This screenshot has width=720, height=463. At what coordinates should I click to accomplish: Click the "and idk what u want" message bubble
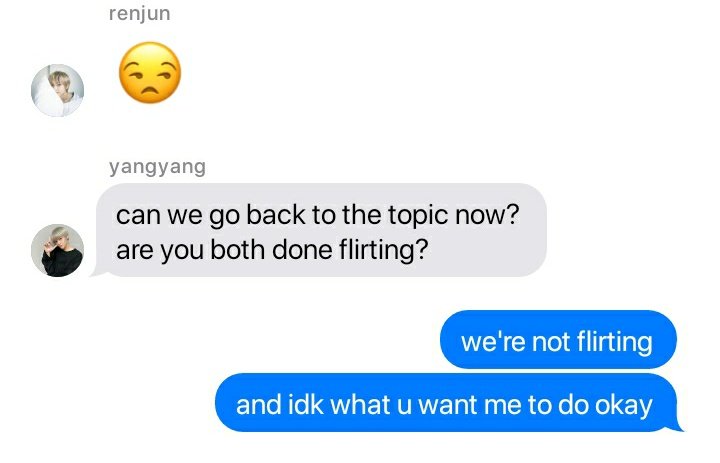click(446, 403)
